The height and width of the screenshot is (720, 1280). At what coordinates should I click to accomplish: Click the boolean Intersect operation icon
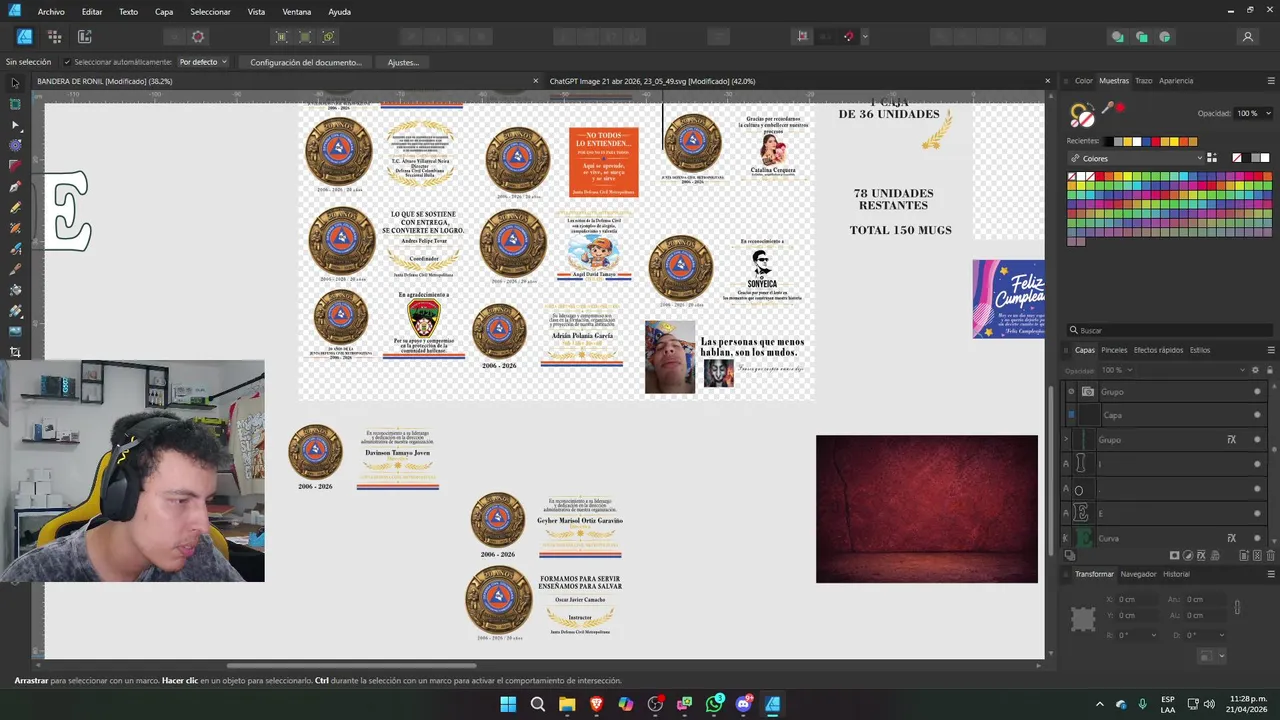989,37
